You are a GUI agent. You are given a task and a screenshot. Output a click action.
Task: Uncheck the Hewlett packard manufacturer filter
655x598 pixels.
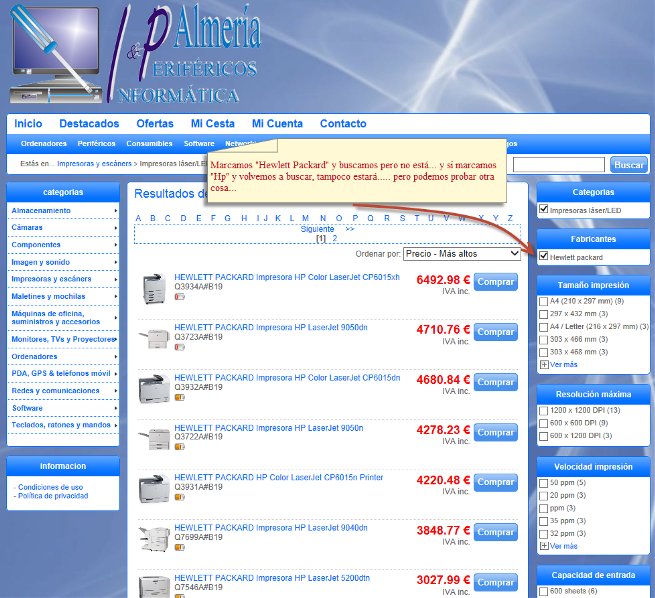coord(544,257)
